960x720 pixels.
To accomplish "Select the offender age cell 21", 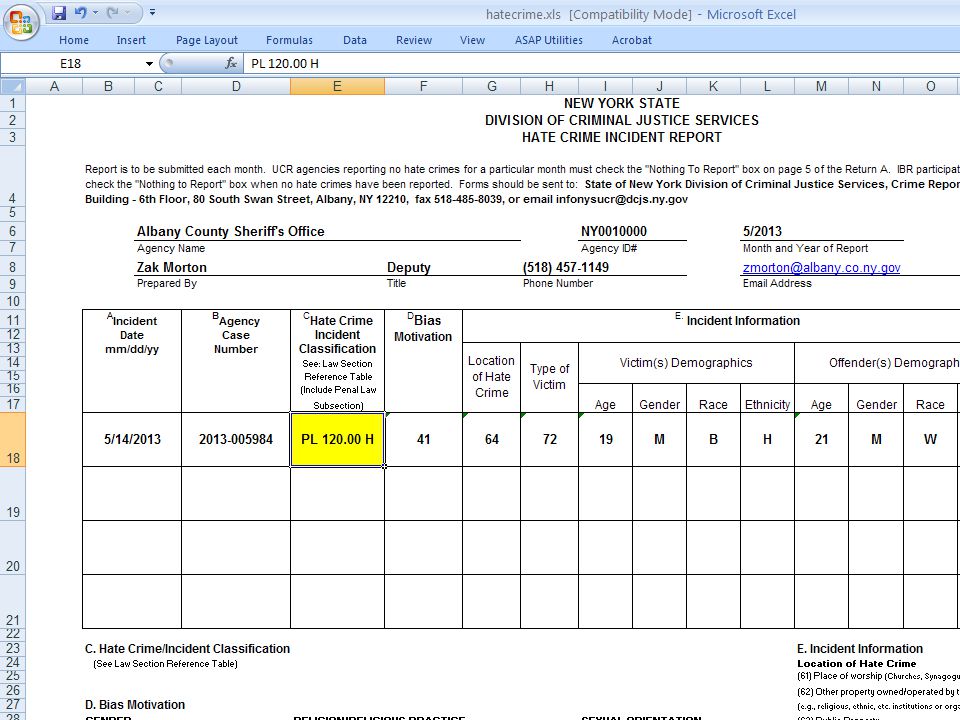I will [821, 439].
